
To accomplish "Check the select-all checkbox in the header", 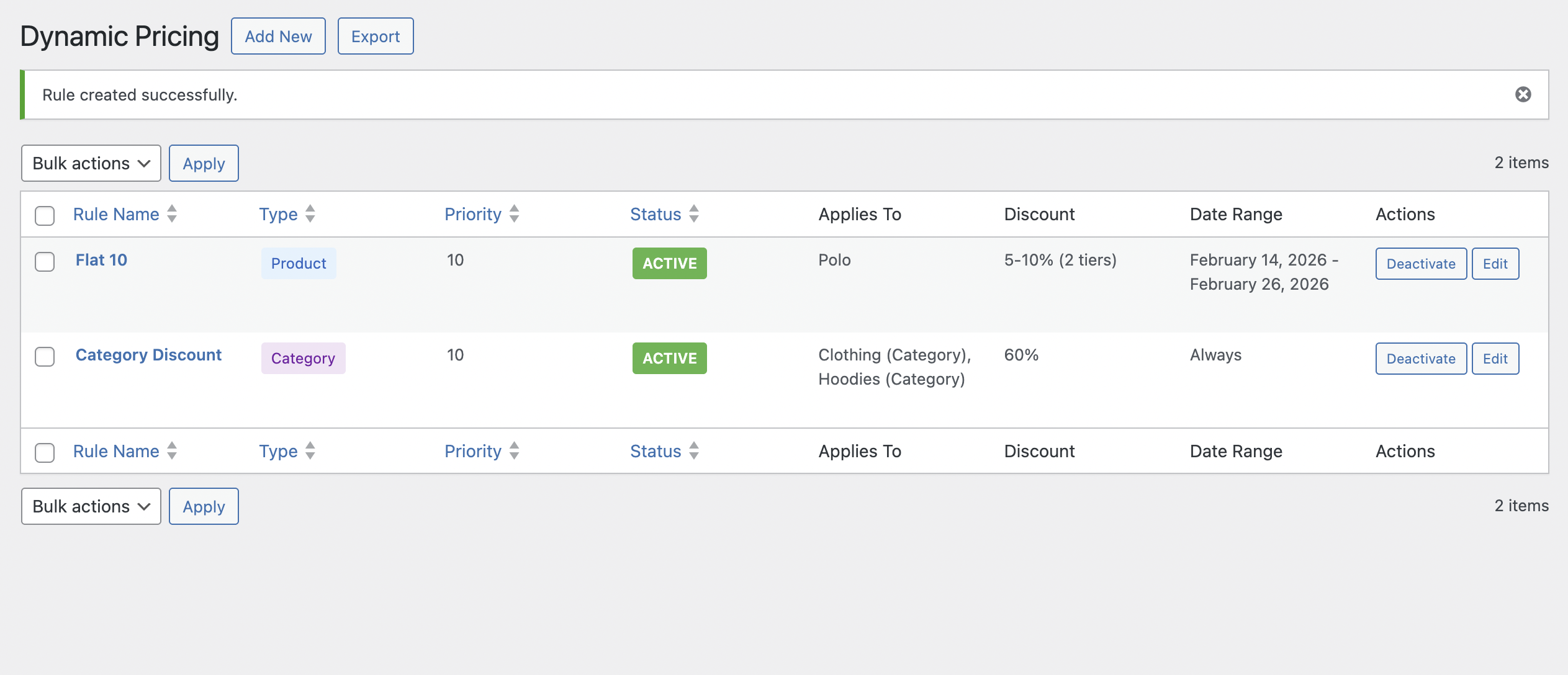I will point(44,215).
